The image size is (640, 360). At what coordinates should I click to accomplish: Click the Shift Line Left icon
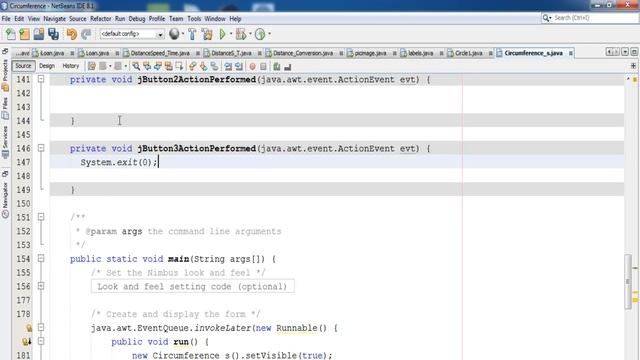(228, 66)
